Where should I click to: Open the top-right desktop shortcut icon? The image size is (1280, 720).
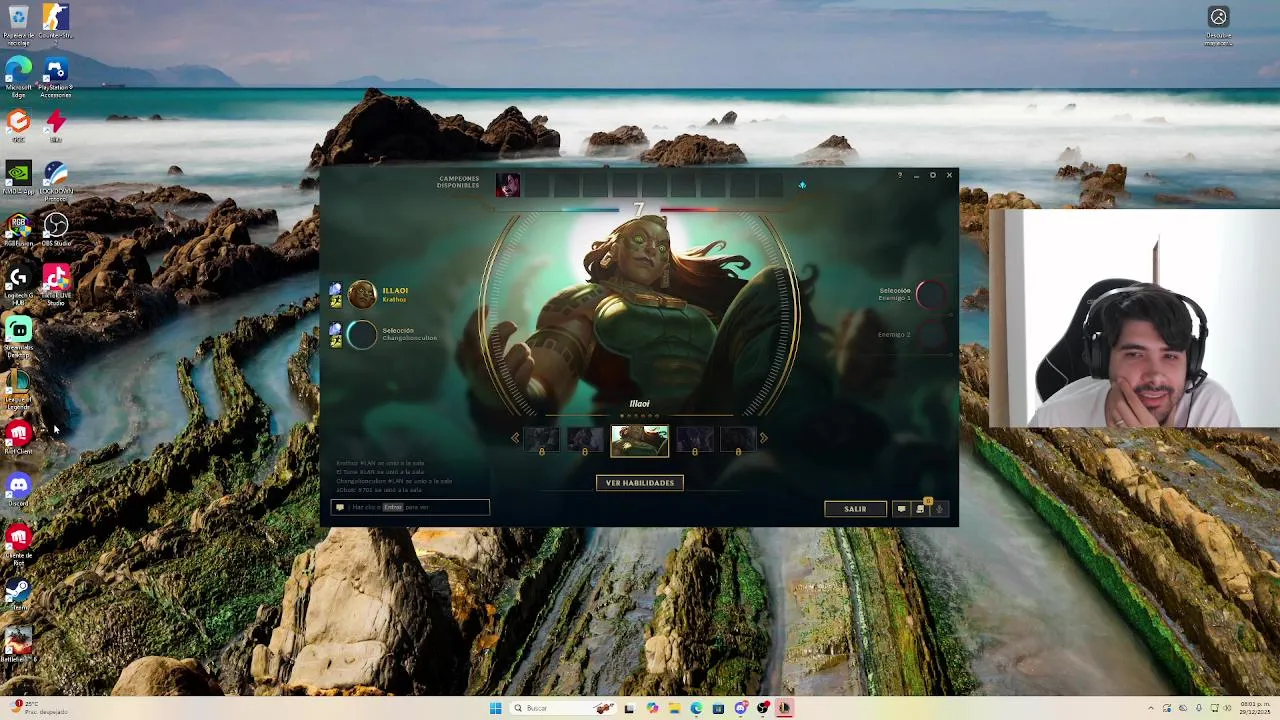pyautogui.click(x=1218, y=25)
